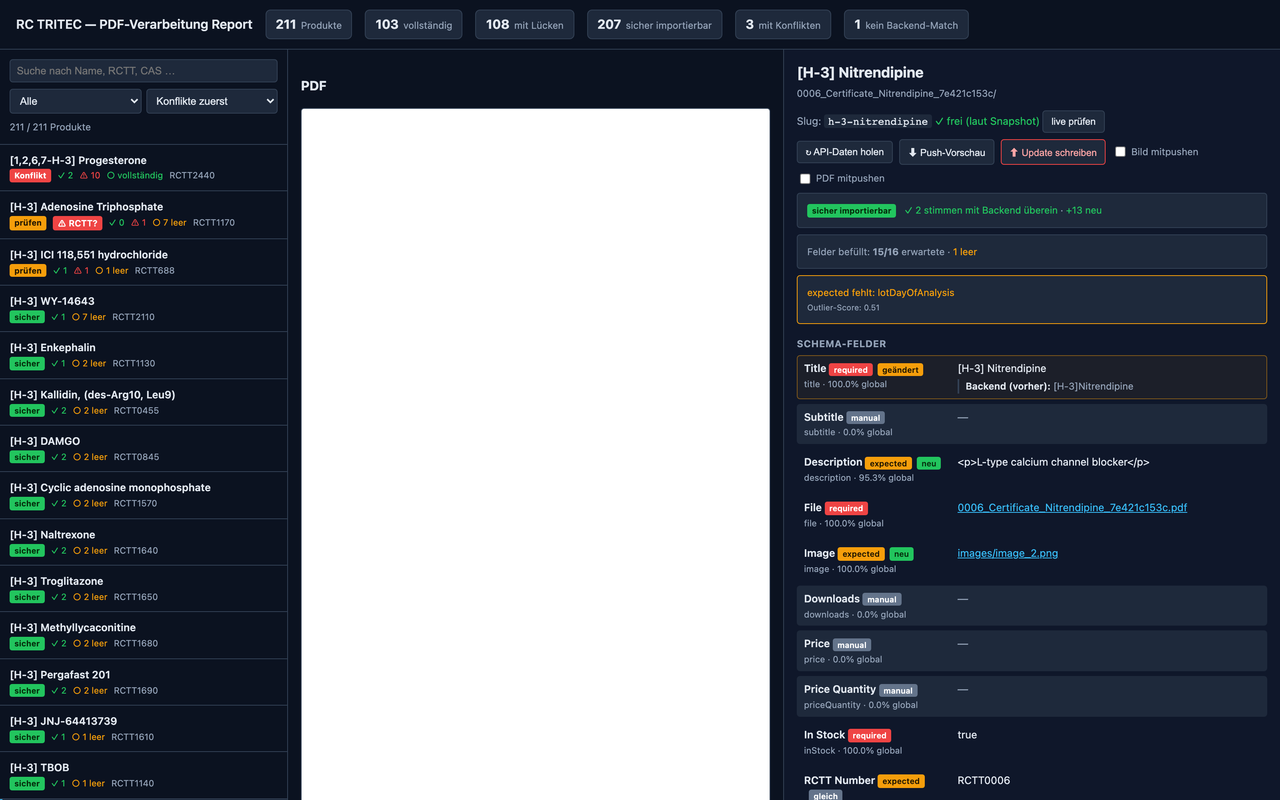
Task: Open the Nitrendipine certificate PDF link
Action: [1072, 508]
